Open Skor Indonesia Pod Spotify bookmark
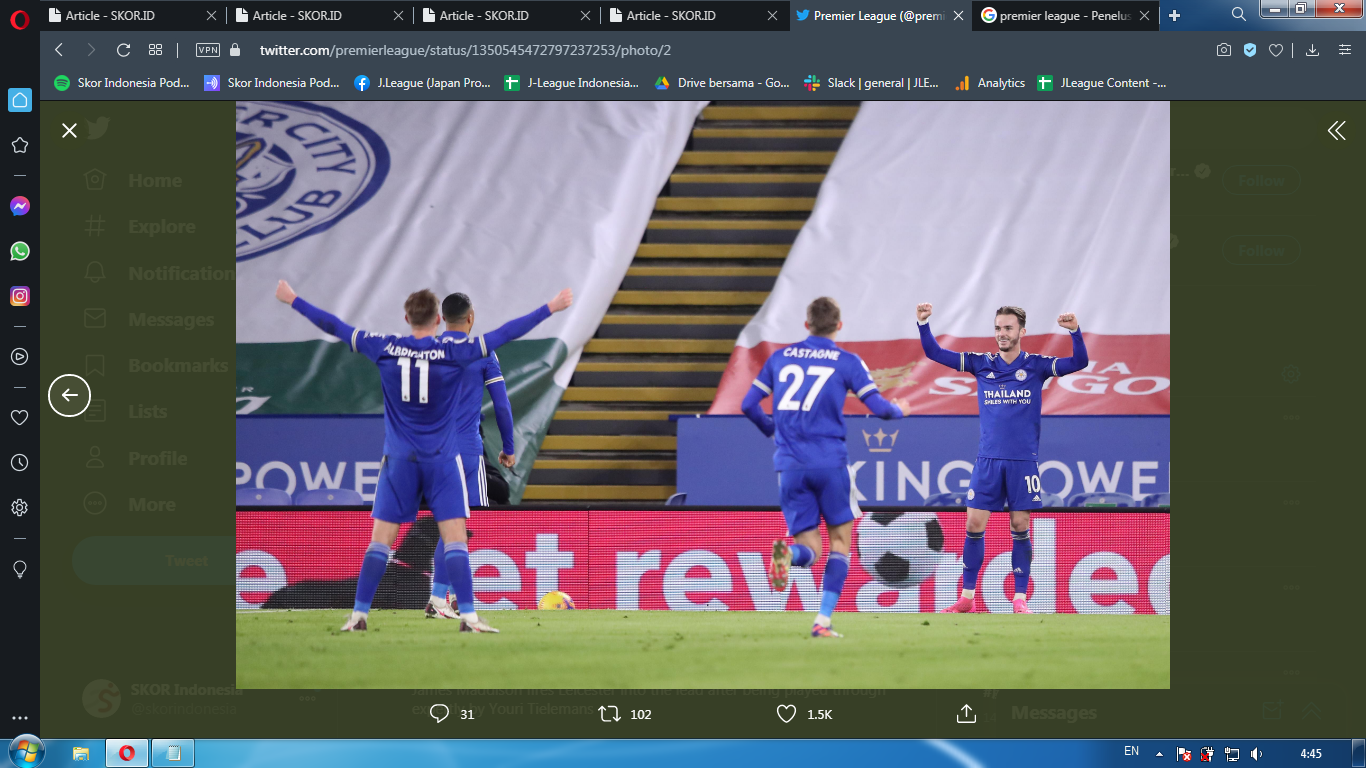Image resolution: width=1366 pixels, height=768 pixels. click(122, 83)
